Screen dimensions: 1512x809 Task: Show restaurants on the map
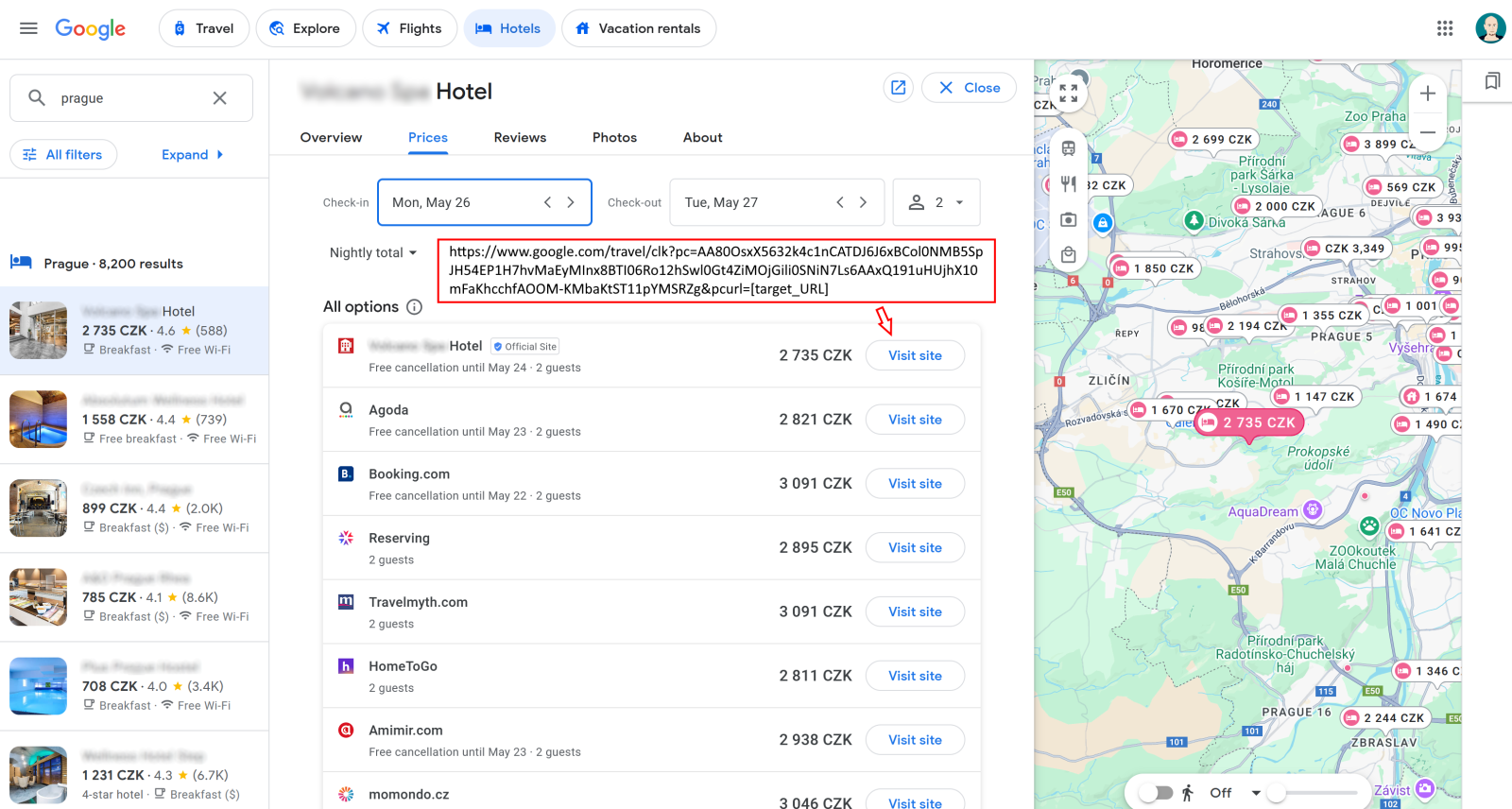tap(1069, 183)
